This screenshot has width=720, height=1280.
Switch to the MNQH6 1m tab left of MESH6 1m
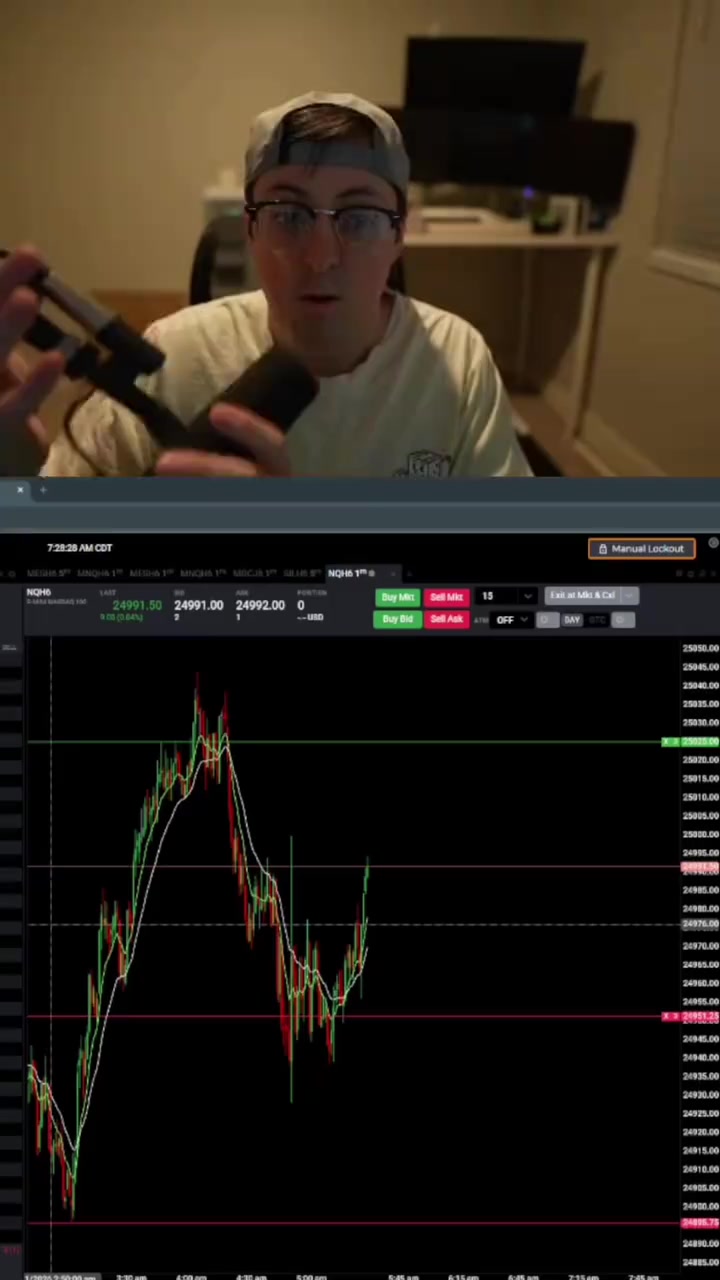[99, 574]
